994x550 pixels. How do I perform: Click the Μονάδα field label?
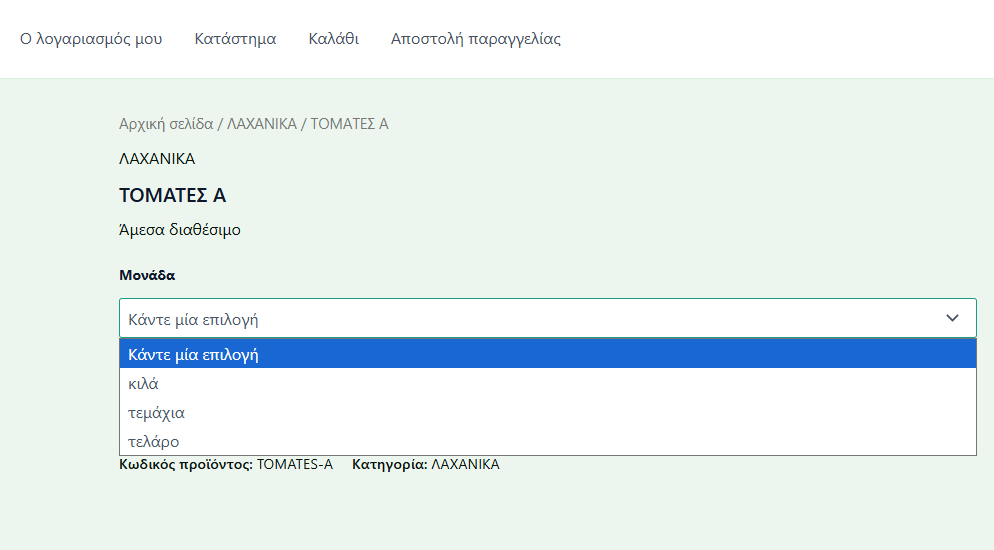[147, 275]
